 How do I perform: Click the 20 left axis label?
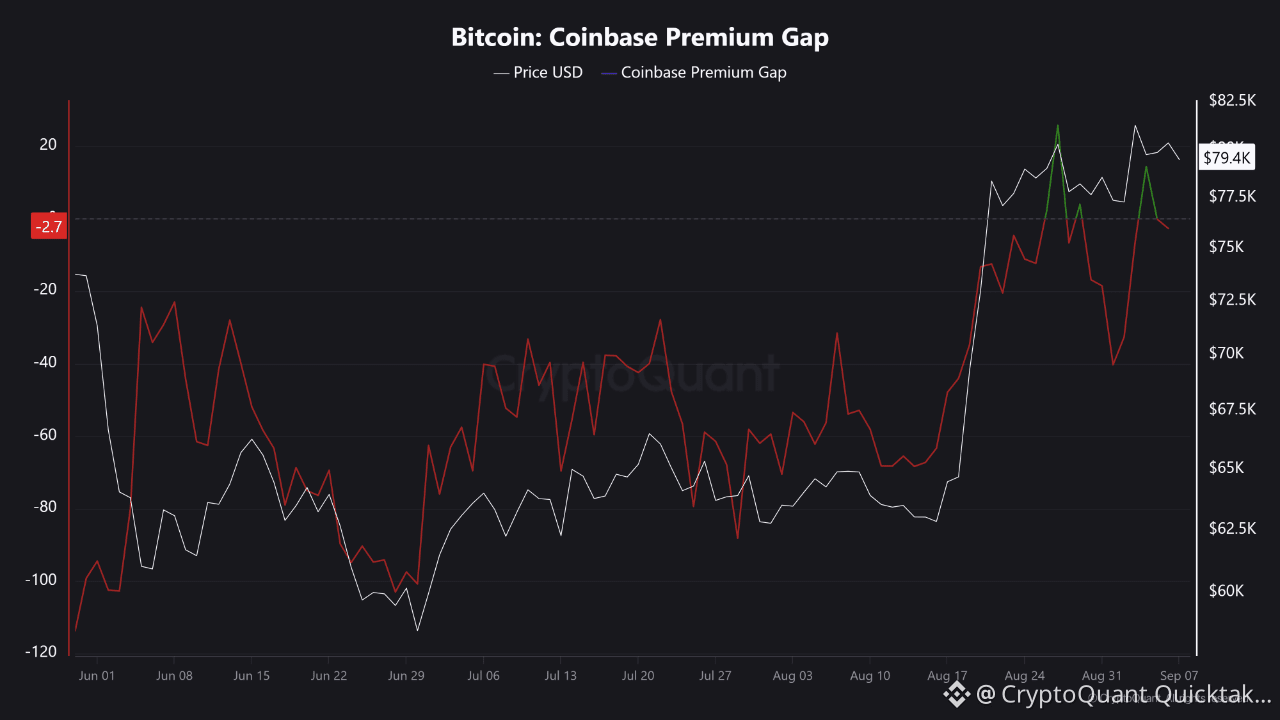click(48, 145)
